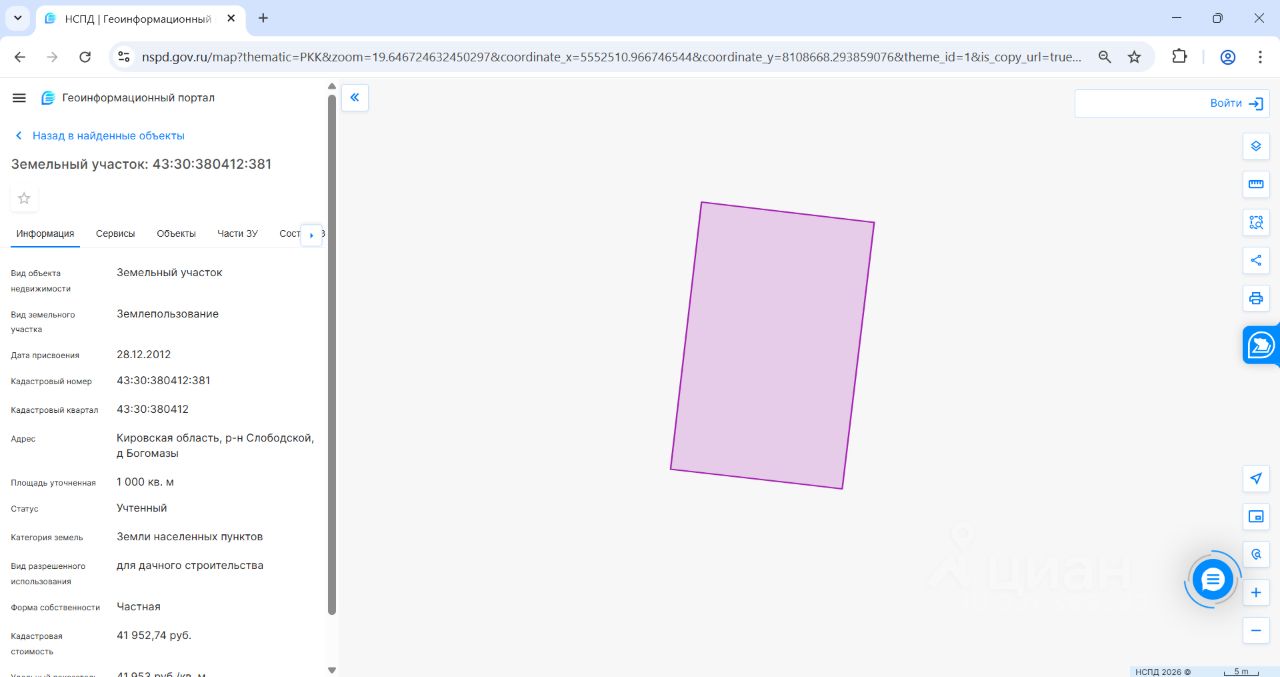1280x677 pixels.
Task: Open the Части ЗУ tab
Action: coord(238,233)
